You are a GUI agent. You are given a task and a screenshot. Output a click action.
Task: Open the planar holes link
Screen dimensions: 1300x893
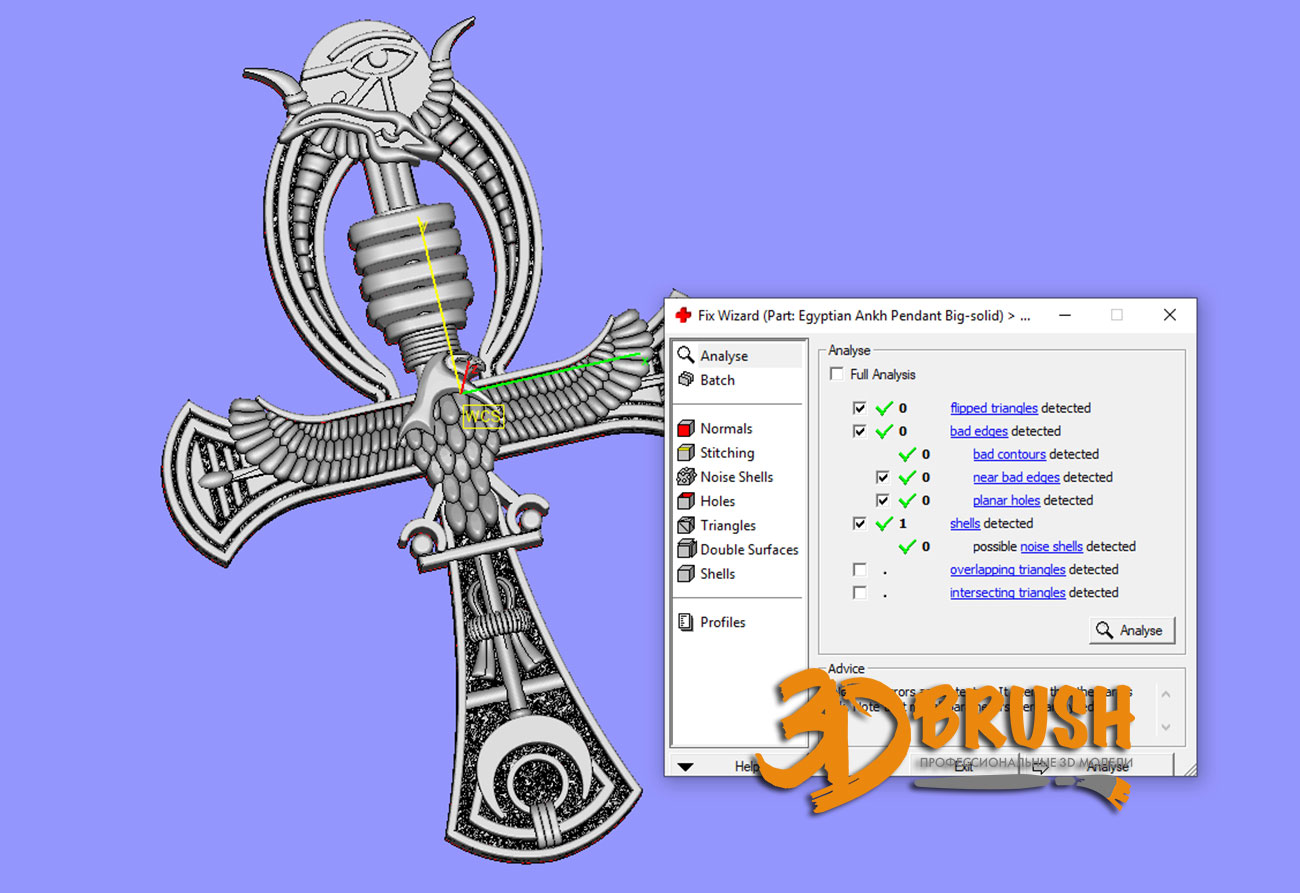(1006, 500)
